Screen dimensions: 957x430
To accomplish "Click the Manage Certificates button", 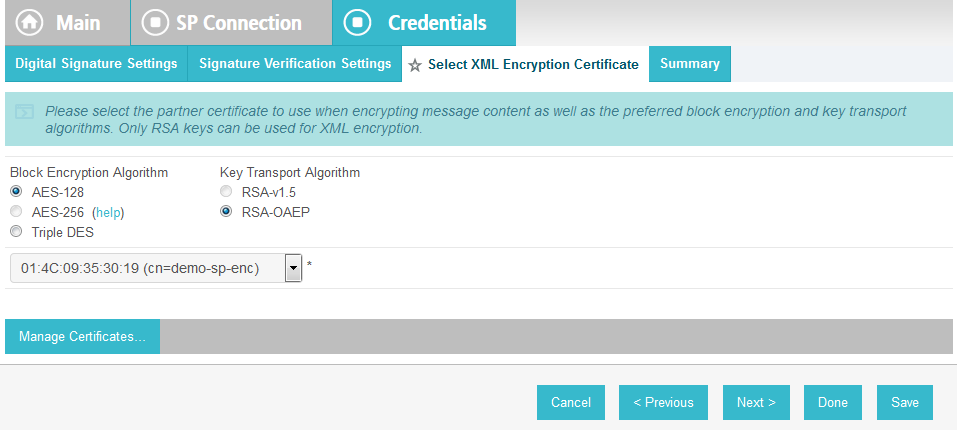I will (x=82, y=336).
